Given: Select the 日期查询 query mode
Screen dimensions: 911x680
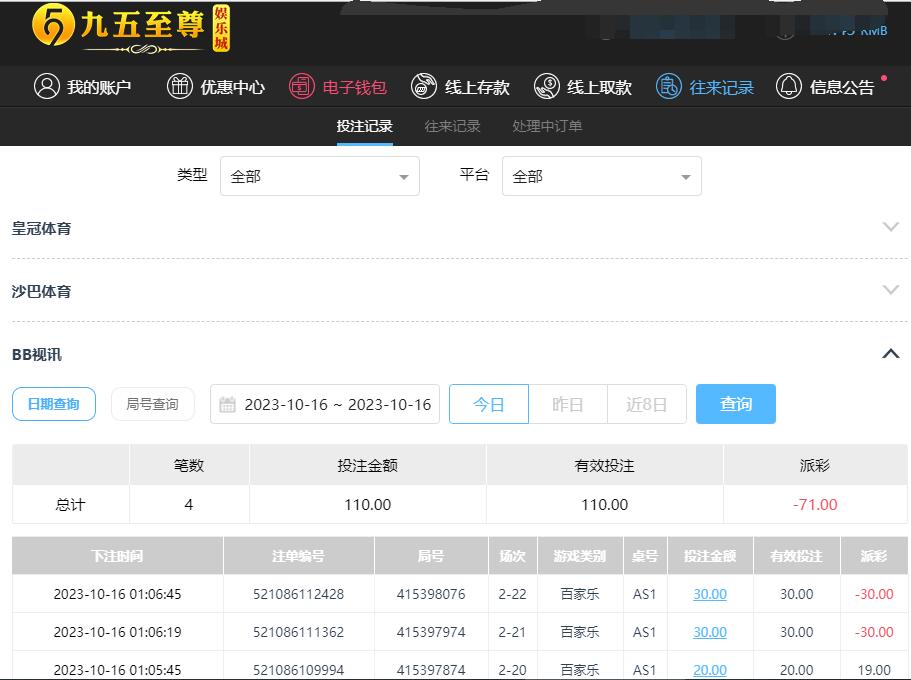Looking at the screenshot, I should pos(54,404).
